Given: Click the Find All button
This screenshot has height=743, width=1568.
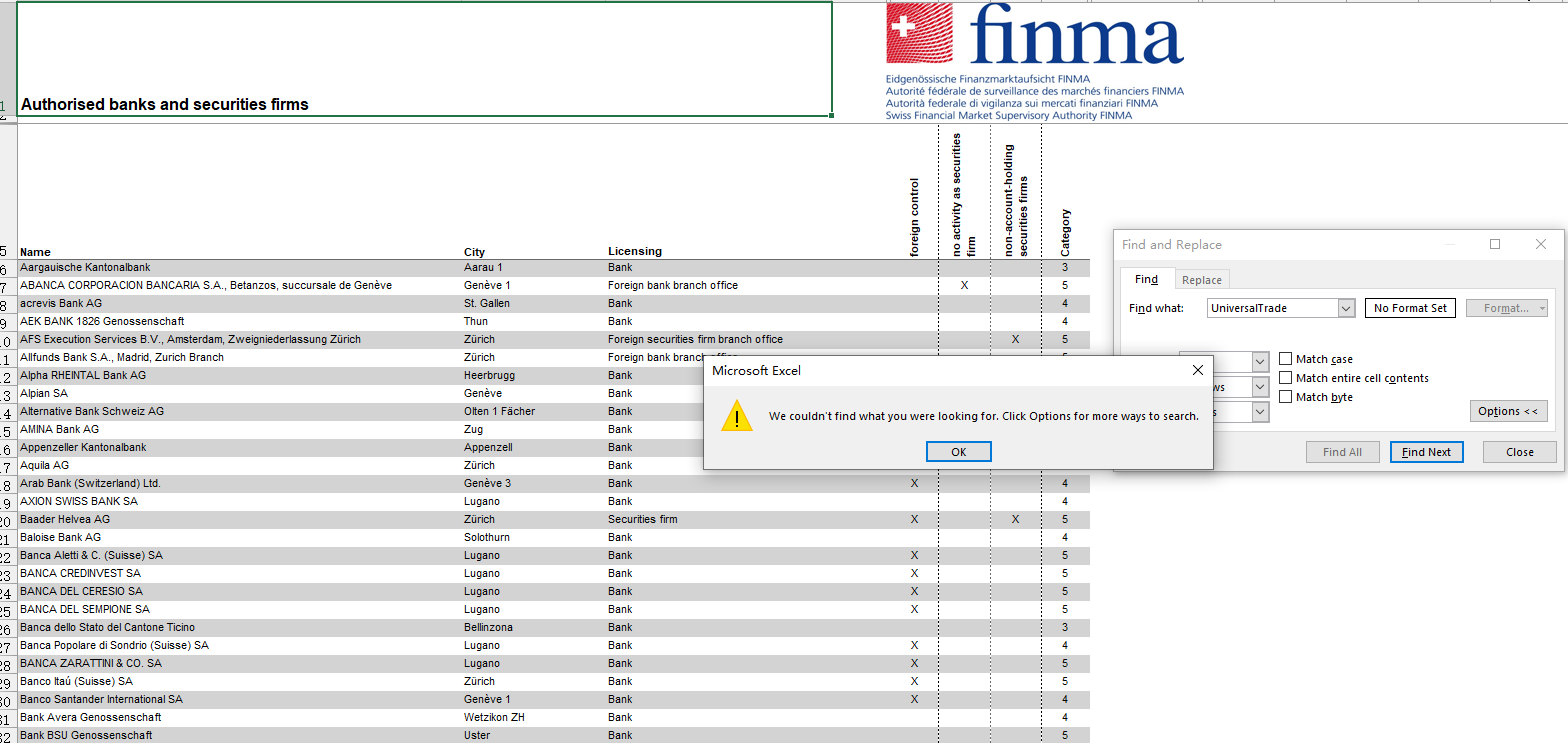Looking at the screenshot, I should coord(1342,452).
